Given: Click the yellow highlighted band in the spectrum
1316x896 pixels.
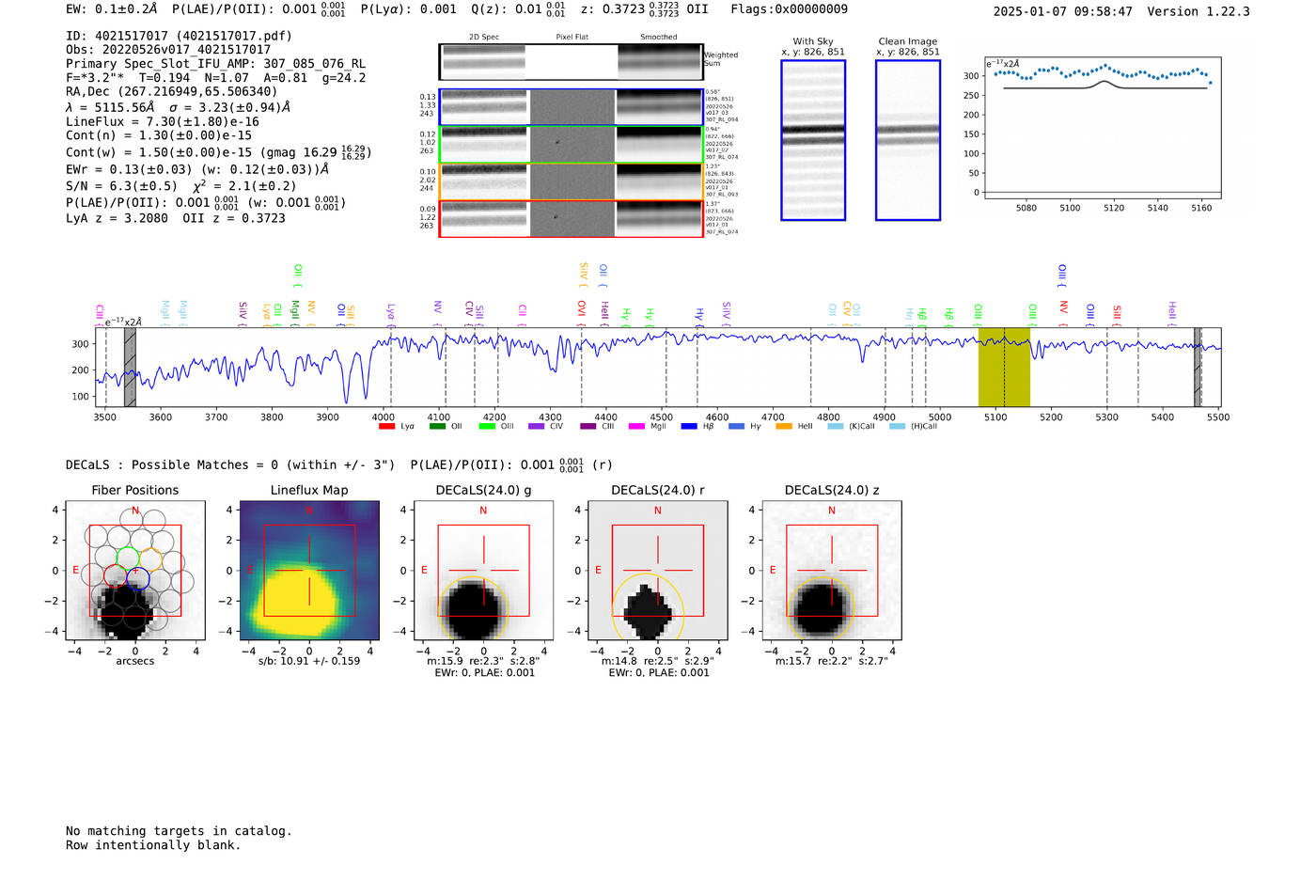Looking at the screenshot, I should (1004, 367).
